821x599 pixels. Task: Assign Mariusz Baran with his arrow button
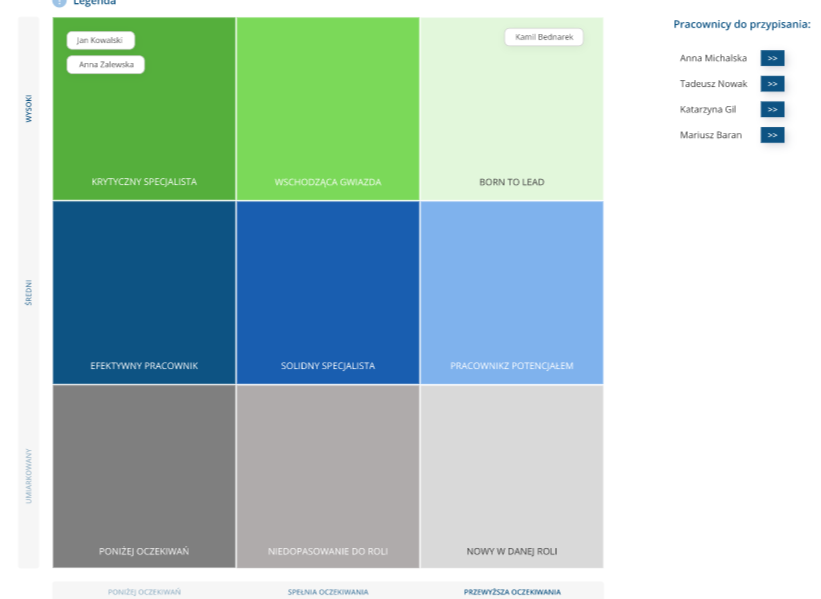[772, 135]
